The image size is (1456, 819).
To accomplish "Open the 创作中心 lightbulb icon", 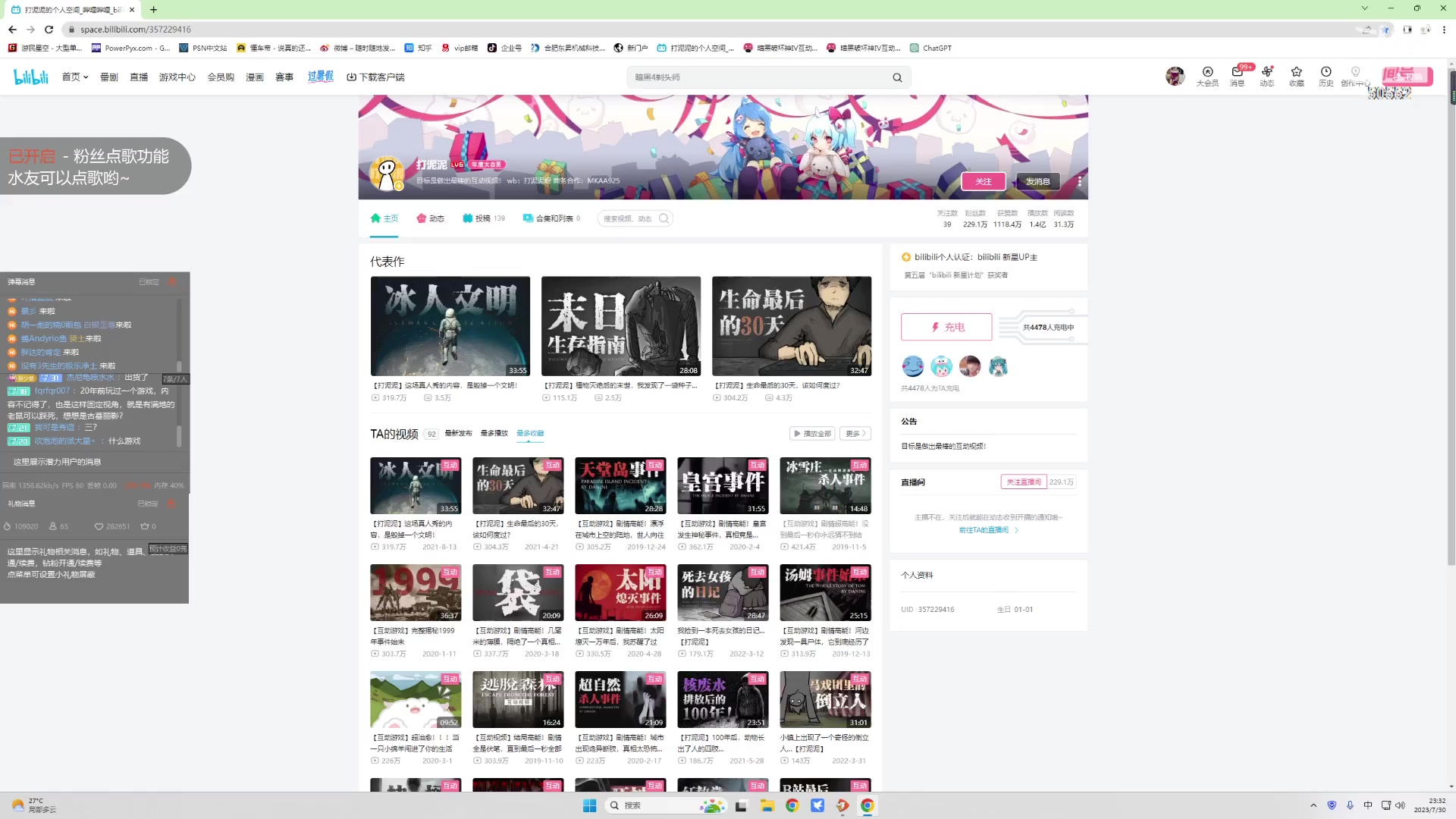I will click(1355, 76).
